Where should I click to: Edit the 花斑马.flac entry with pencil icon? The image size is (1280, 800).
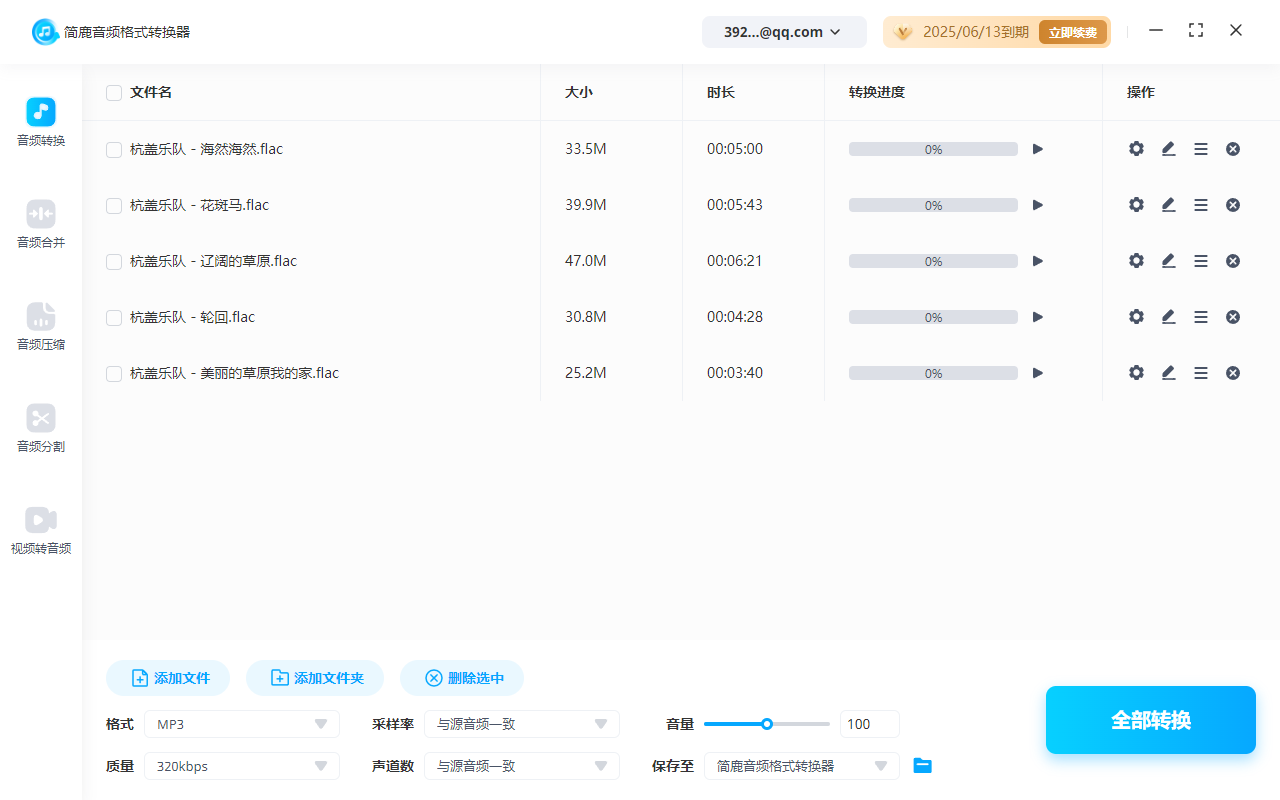coord(1168,204)
